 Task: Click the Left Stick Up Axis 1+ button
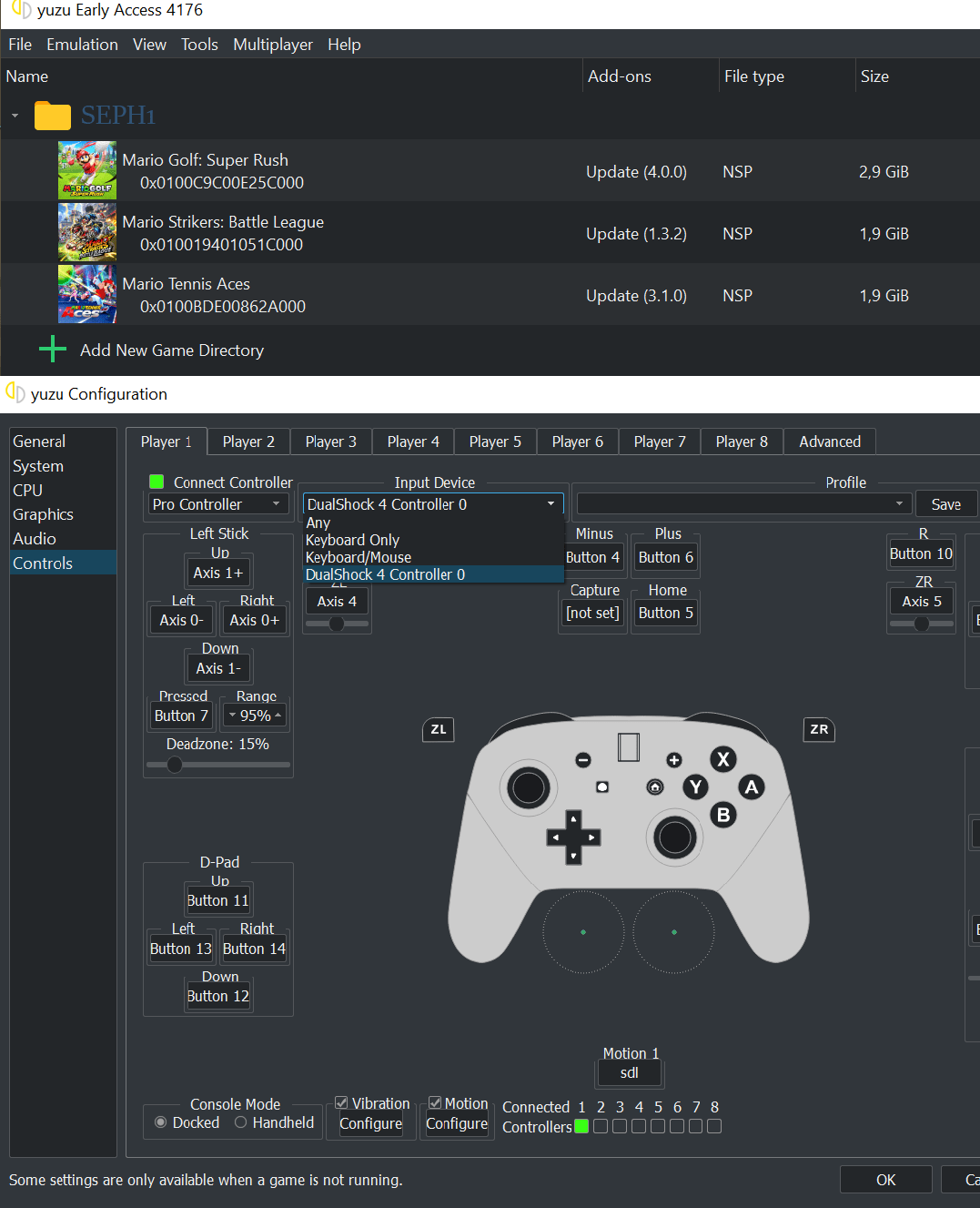point(218,573)
